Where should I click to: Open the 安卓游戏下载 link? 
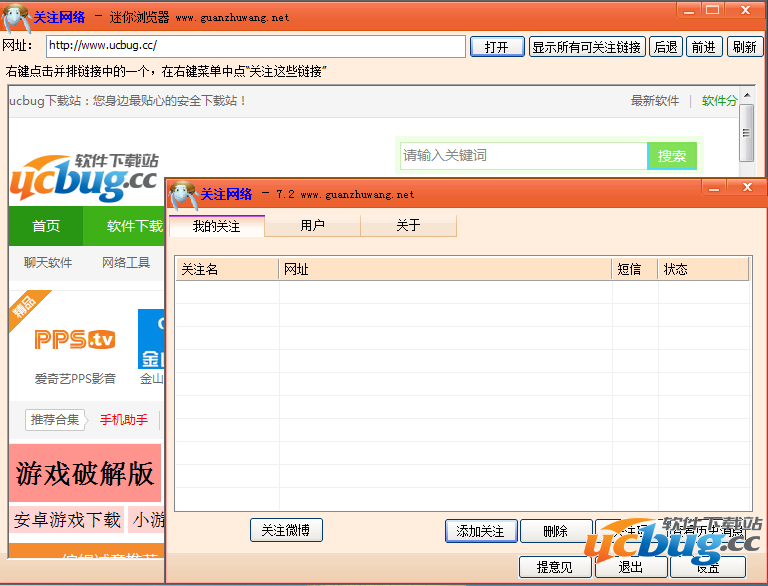click(x=67, y=519)
